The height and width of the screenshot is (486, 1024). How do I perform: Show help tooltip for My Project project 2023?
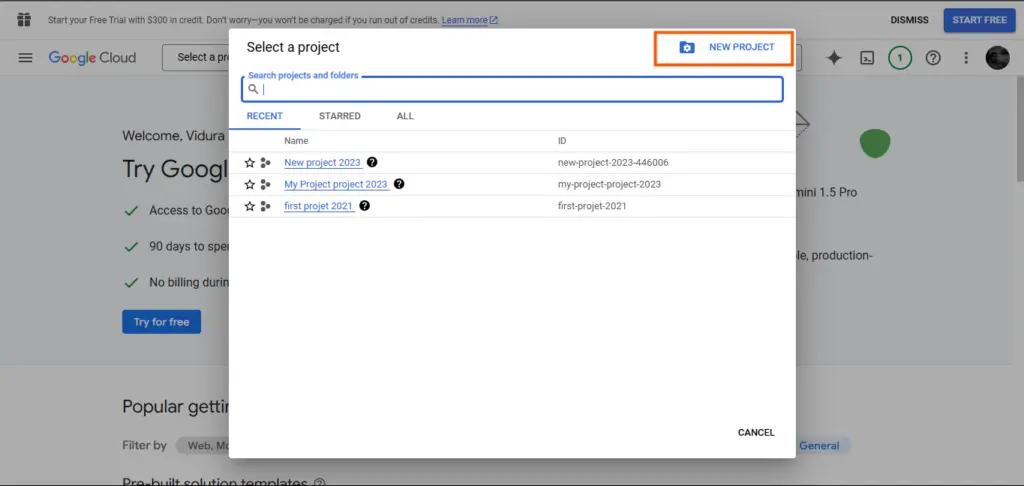pos(399,184)
